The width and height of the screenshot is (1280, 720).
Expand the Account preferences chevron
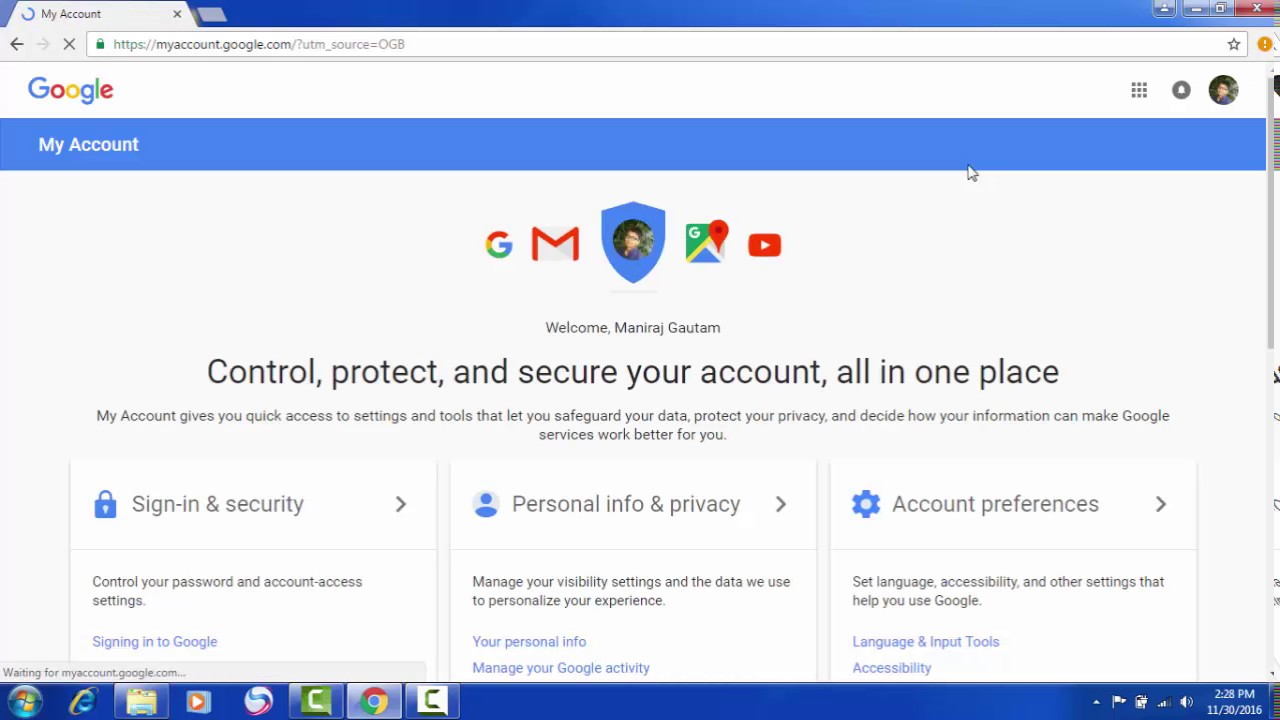pos(1161,504)
